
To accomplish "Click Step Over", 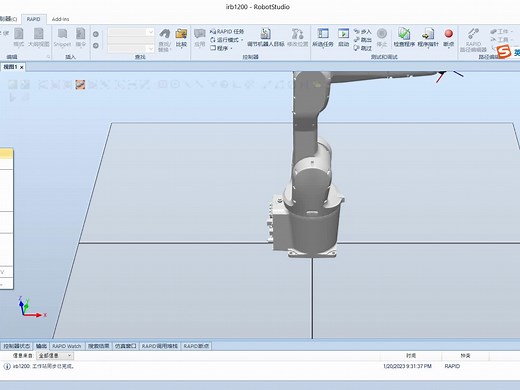I will click(x=363, y=48).
